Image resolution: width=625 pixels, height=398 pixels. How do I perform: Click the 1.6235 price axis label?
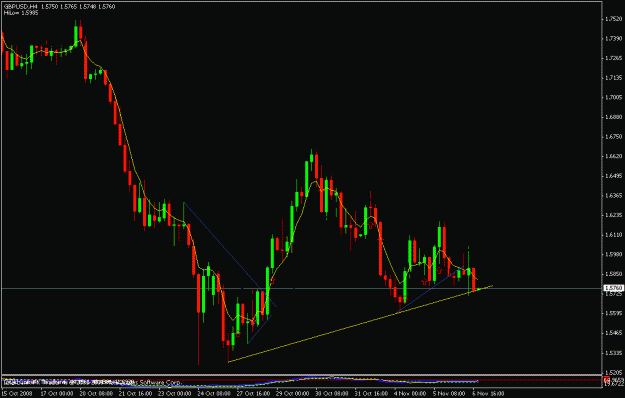(614, 215)
